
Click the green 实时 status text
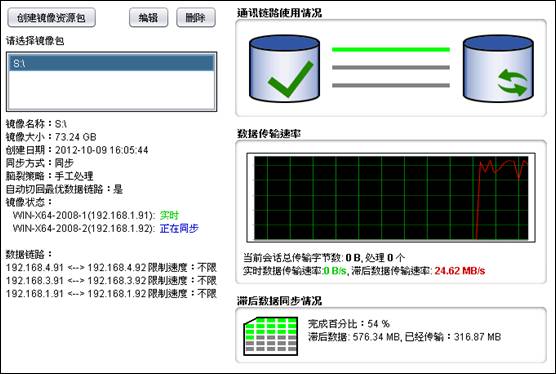point(169,215)
